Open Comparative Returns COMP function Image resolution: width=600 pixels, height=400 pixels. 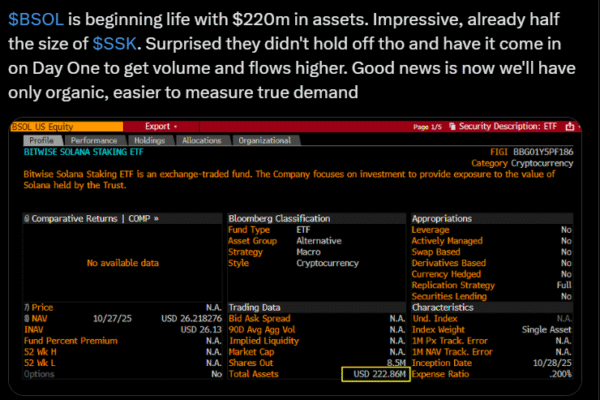[x=94, y=217]
